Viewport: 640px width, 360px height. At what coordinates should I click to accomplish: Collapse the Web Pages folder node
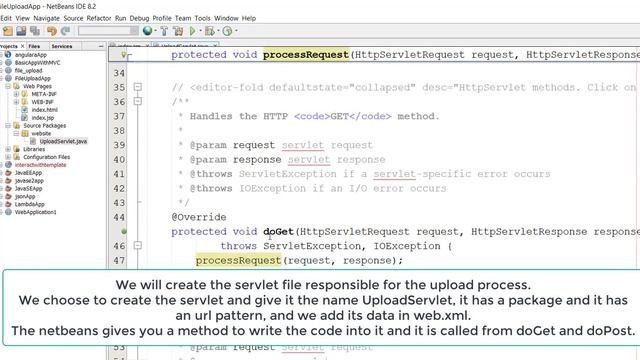[8, 86]
